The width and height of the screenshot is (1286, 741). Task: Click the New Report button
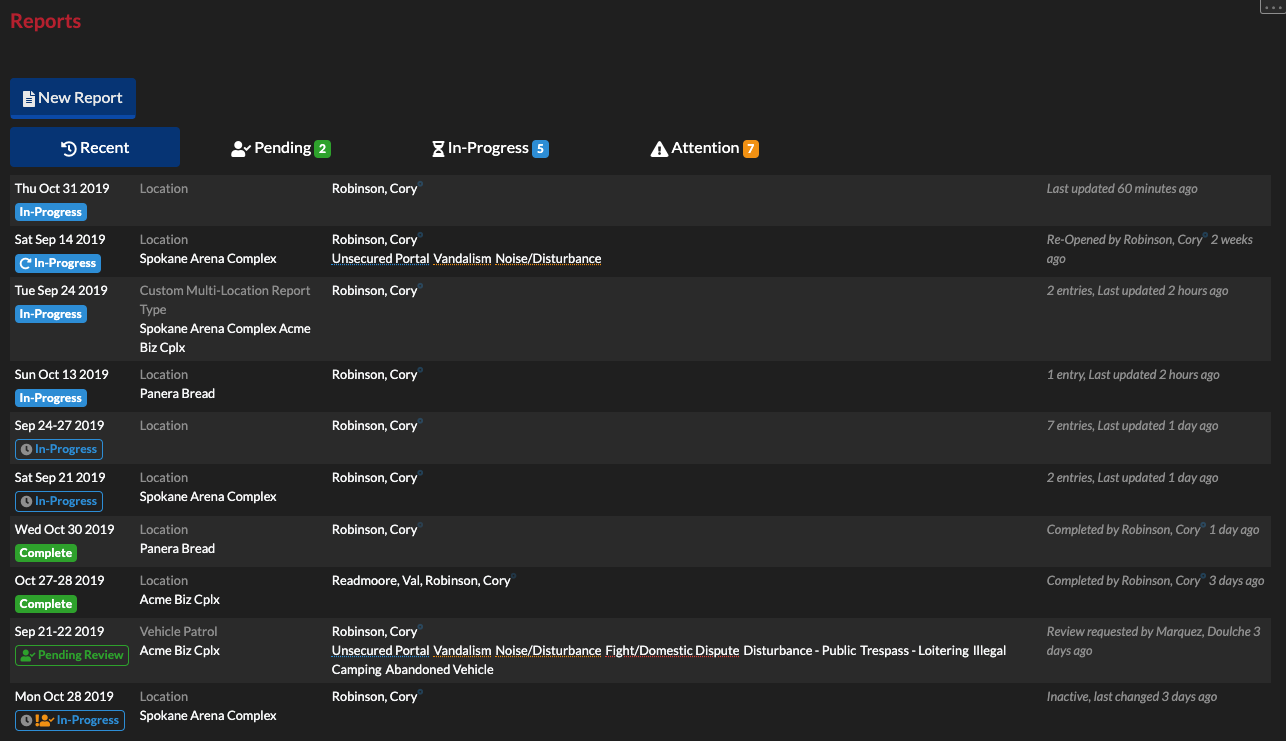click(72, 97)
